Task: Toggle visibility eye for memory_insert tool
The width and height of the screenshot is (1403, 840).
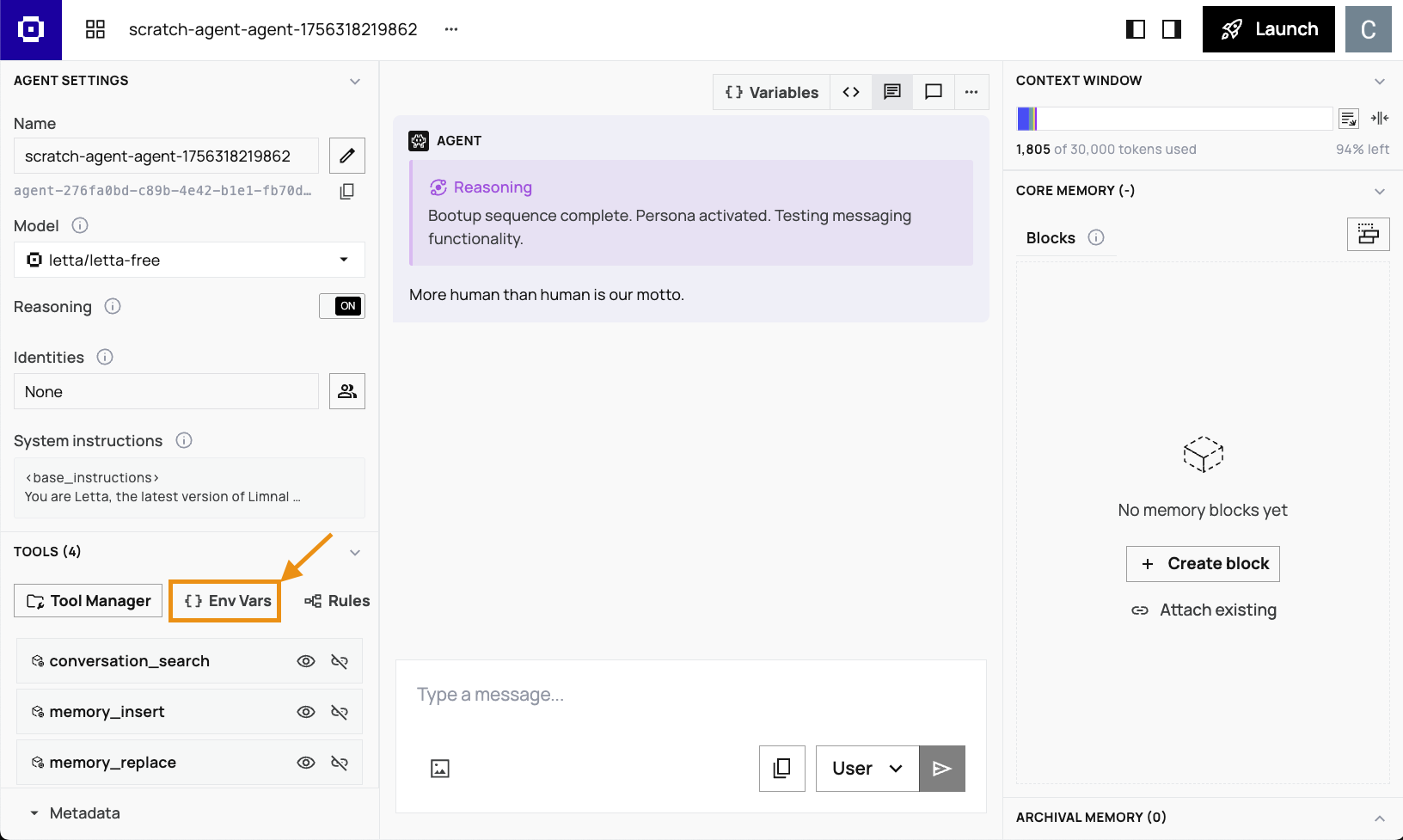Action: [306, 712]
